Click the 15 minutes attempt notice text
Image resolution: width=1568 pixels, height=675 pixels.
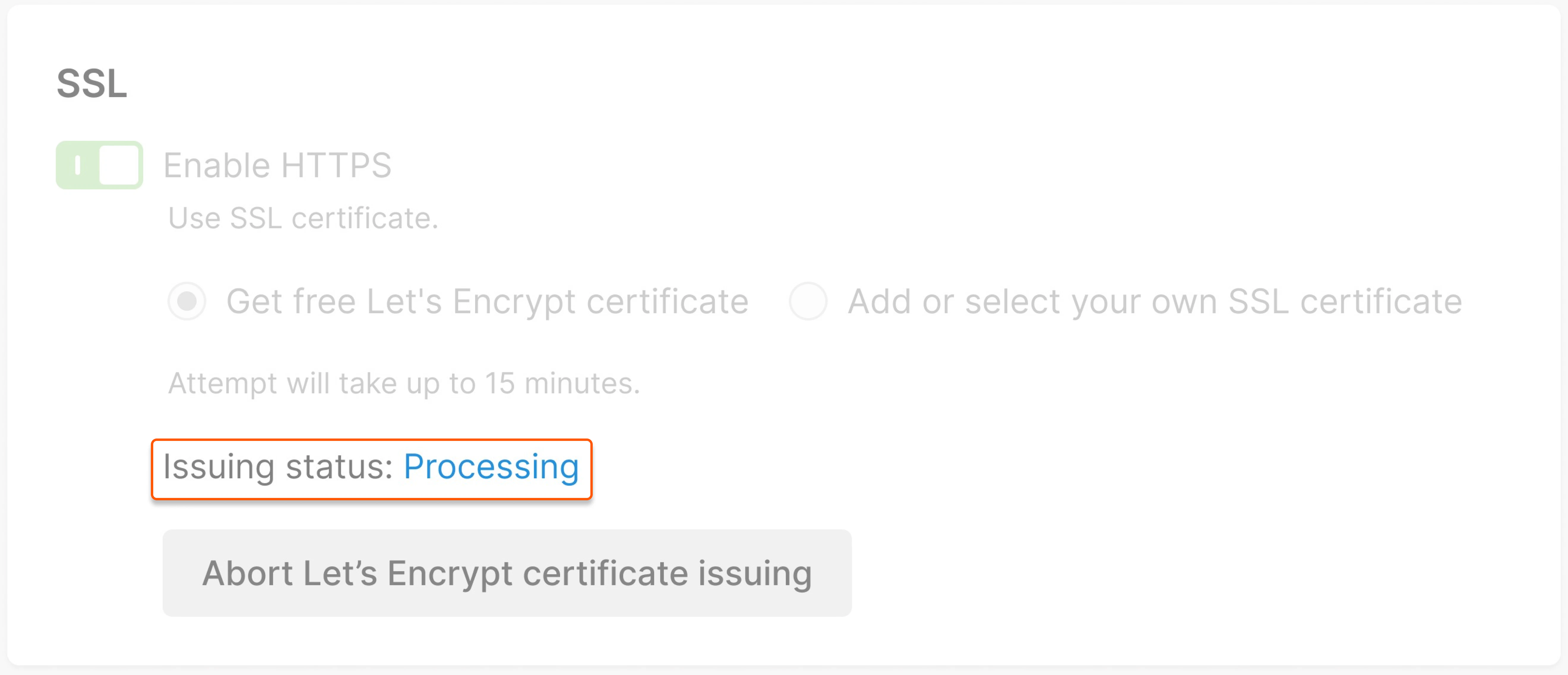[404, 383]
